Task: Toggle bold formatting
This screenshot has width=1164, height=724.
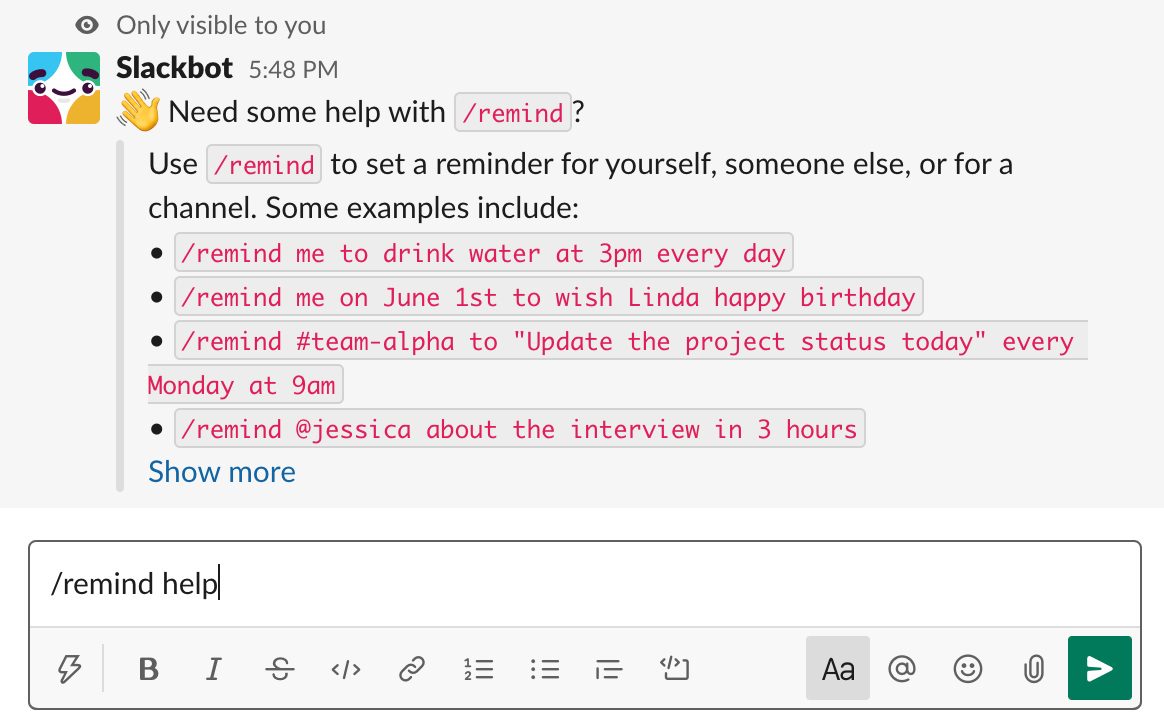Action: pyautogui.click(x=149, y=668)
